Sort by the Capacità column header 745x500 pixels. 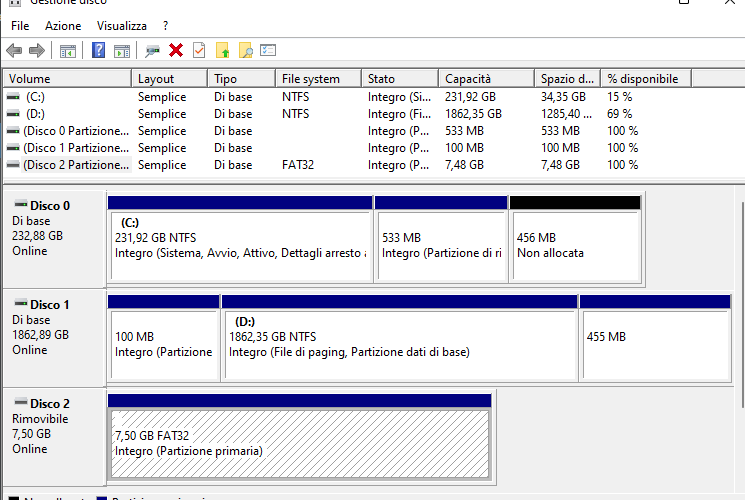[x=487, y=78]
